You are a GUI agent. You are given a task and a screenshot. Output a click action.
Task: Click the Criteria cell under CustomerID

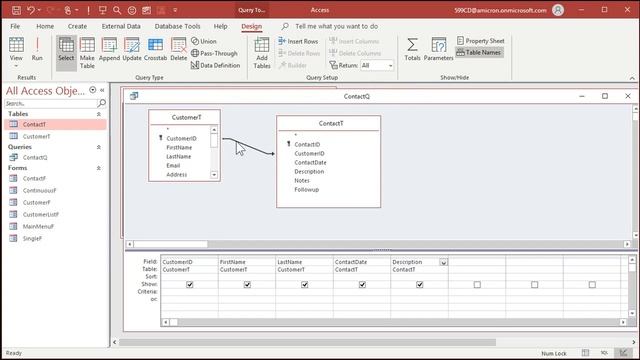[x=189, y=292]
